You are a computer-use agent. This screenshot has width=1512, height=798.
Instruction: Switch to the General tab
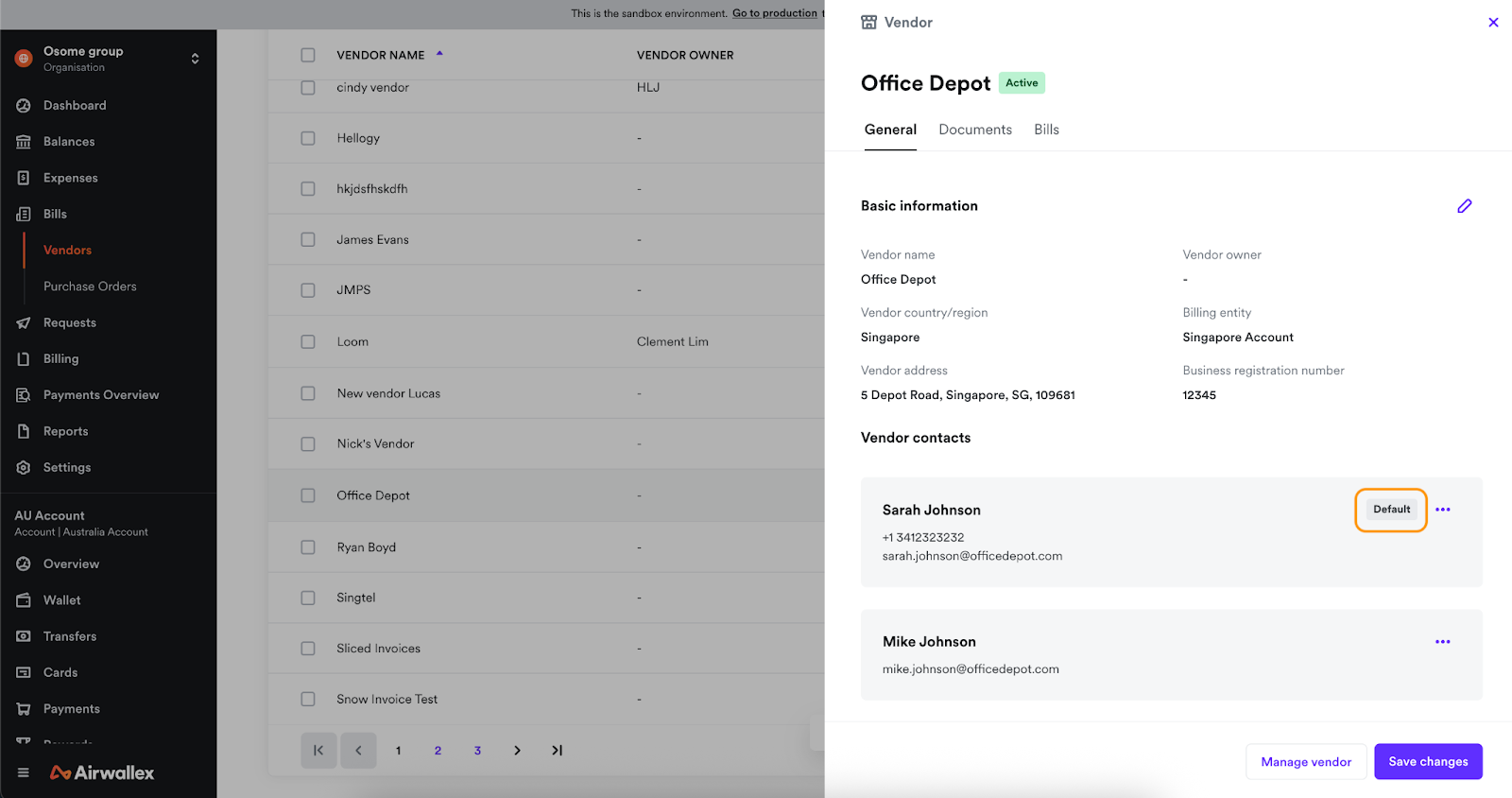tap(890, 130)
